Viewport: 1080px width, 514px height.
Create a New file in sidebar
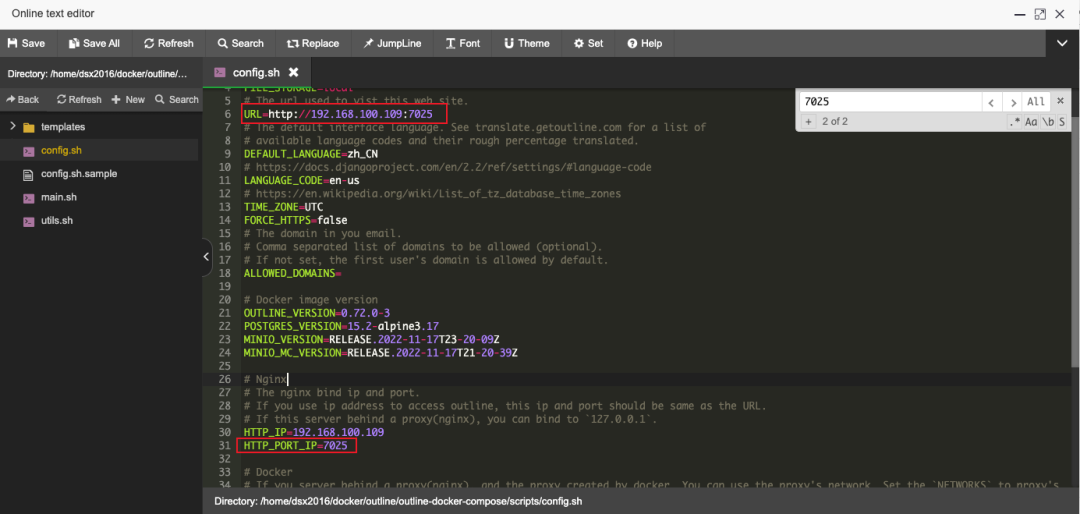[x=128, y=99]
